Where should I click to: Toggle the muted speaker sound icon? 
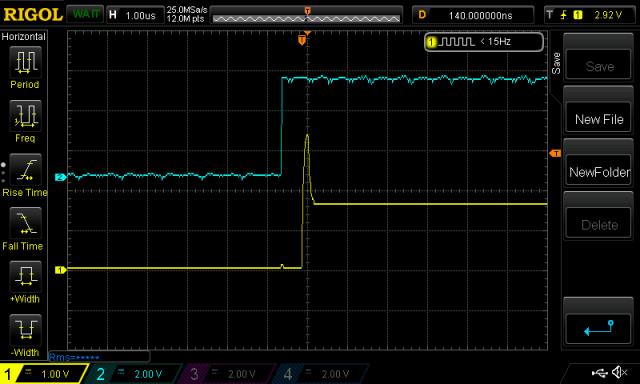(x=620, y=372)
